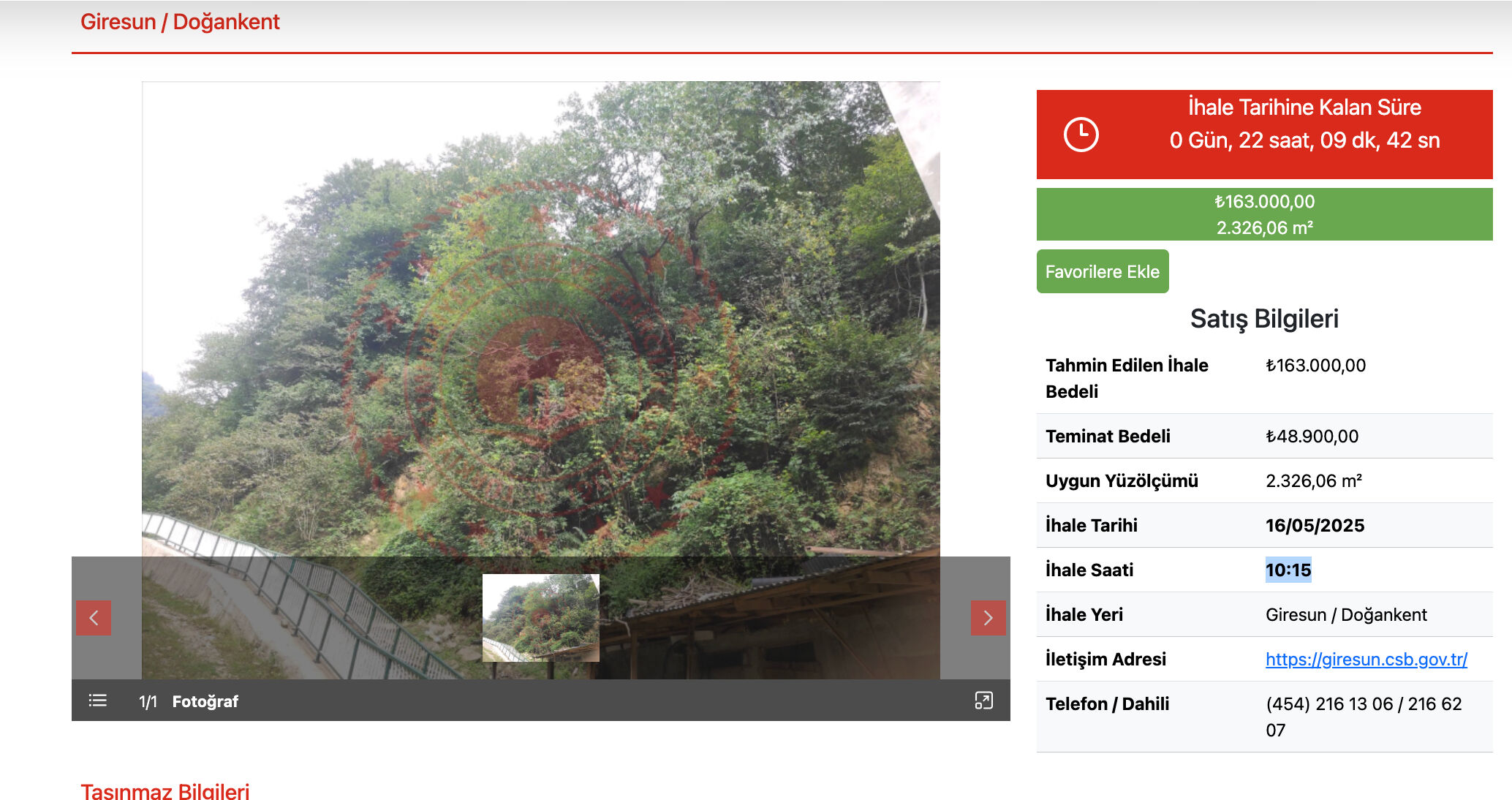
Task: Add listing to favorites with Favorilere Ekle
Action: 1102,272
